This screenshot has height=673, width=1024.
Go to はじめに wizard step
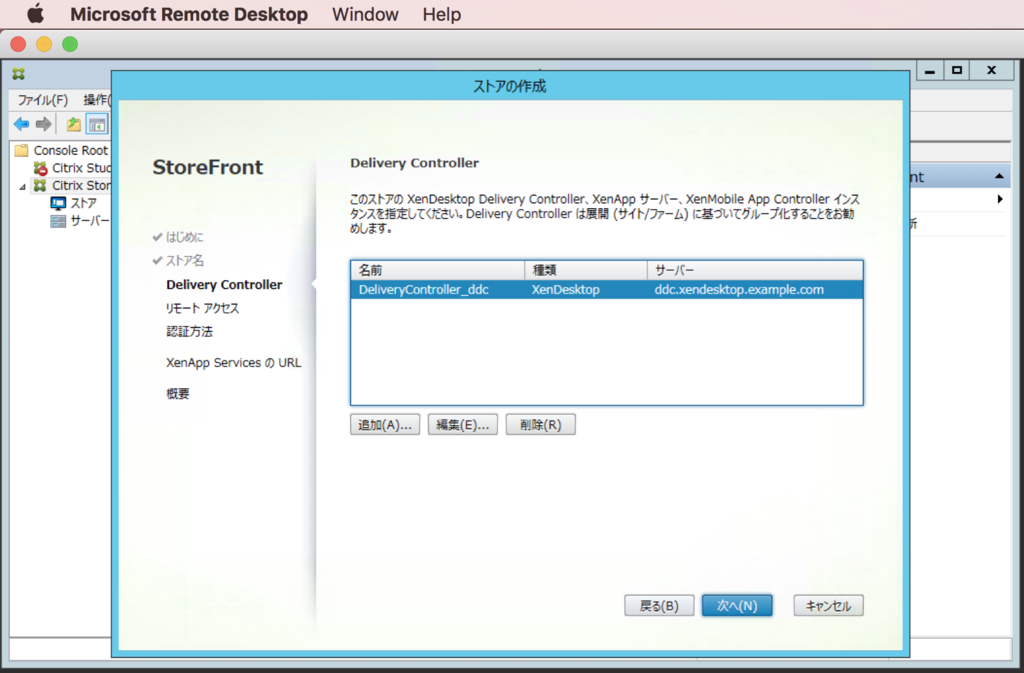pos(184,237)
